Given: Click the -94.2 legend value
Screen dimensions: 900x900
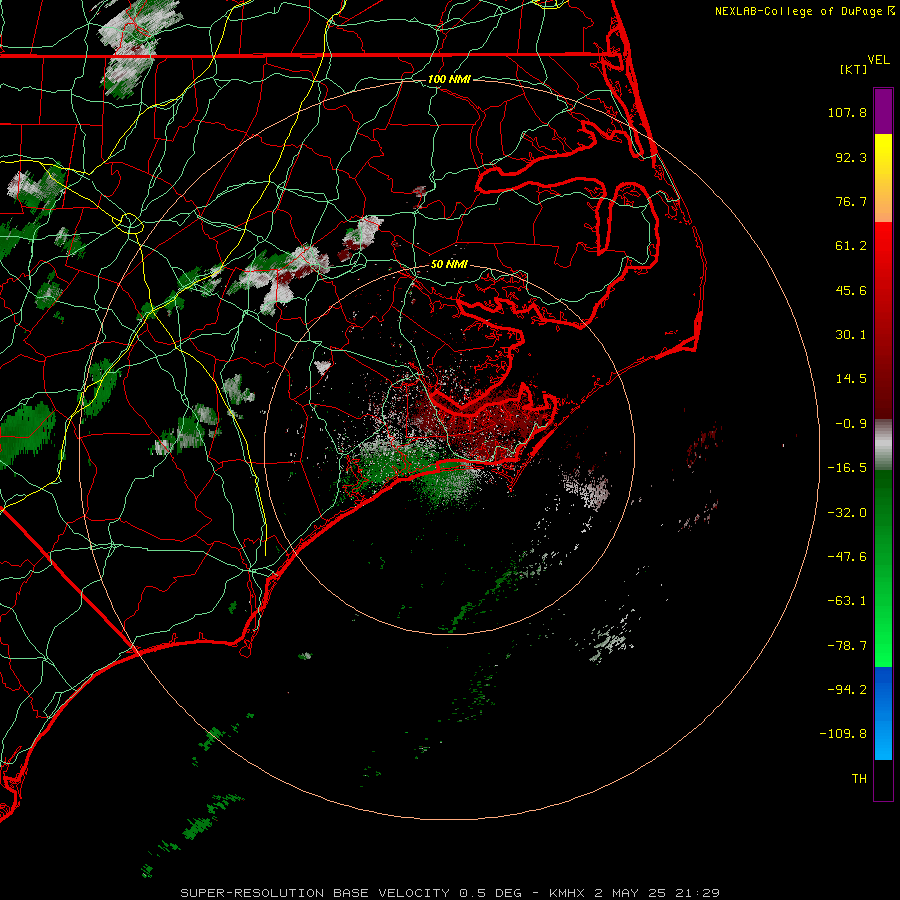Looking at the screenshot, I should click(847, 690).
